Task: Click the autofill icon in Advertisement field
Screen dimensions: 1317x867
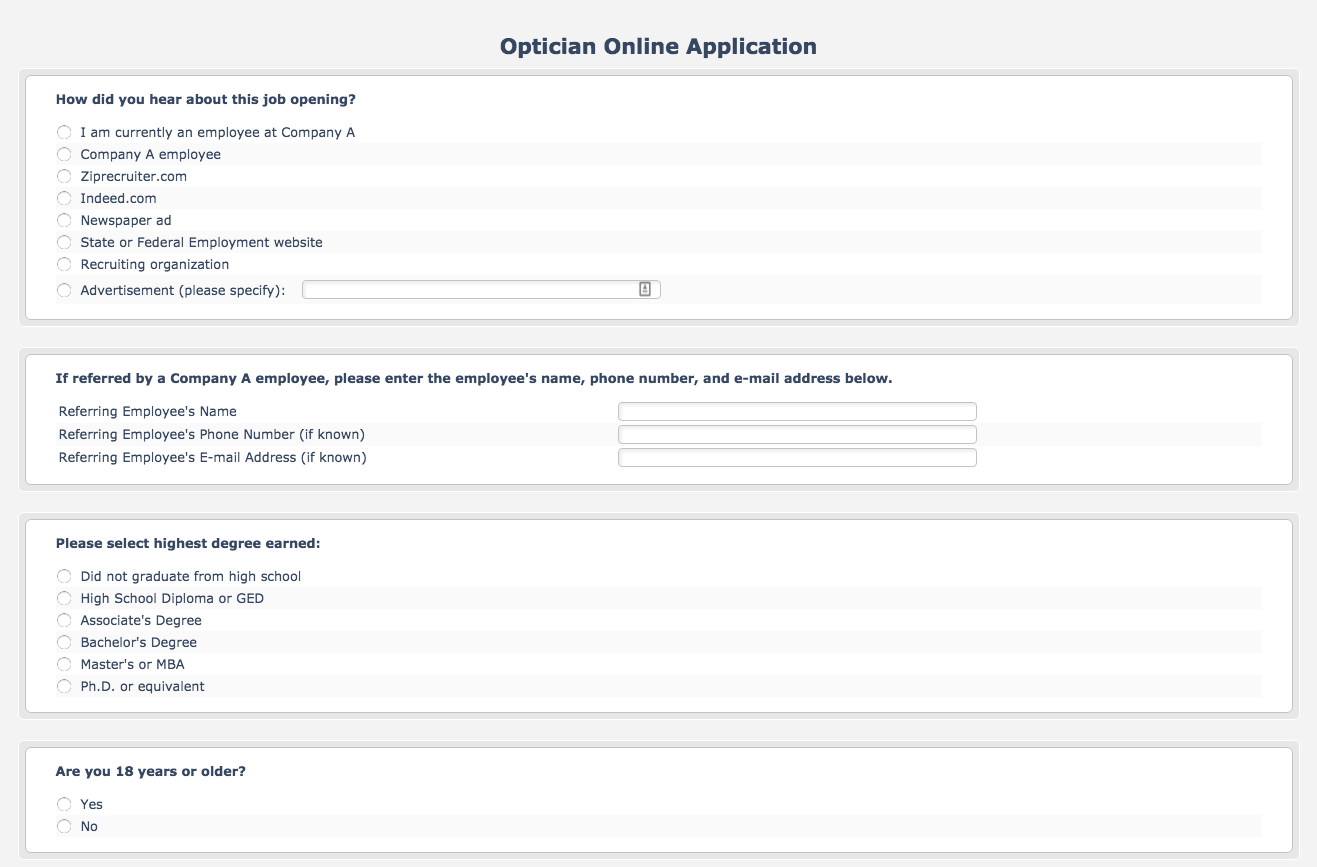Action: [645, 289]
